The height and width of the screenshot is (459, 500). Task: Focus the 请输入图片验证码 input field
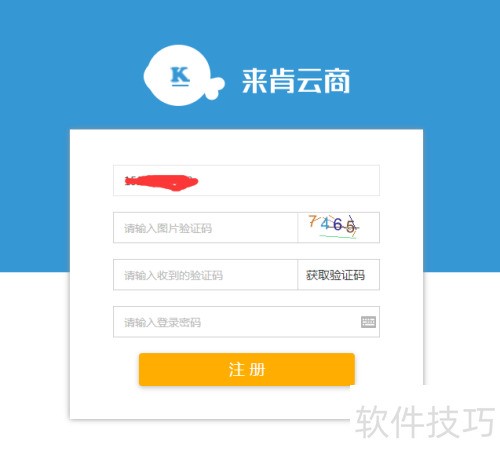coord(205,228)
